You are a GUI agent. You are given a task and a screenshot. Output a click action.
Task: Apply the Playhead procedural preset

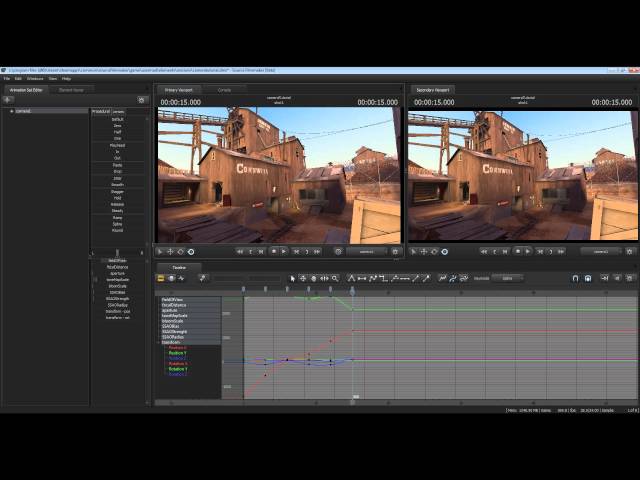(x=118, y=145)
